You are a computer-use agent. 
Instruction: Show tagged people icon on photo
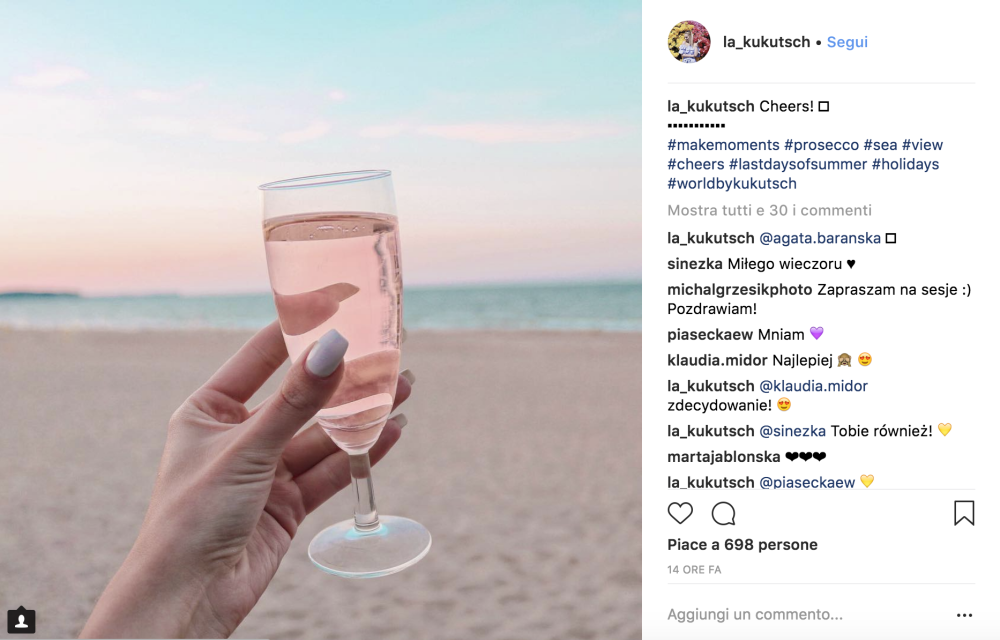(21, 620)
